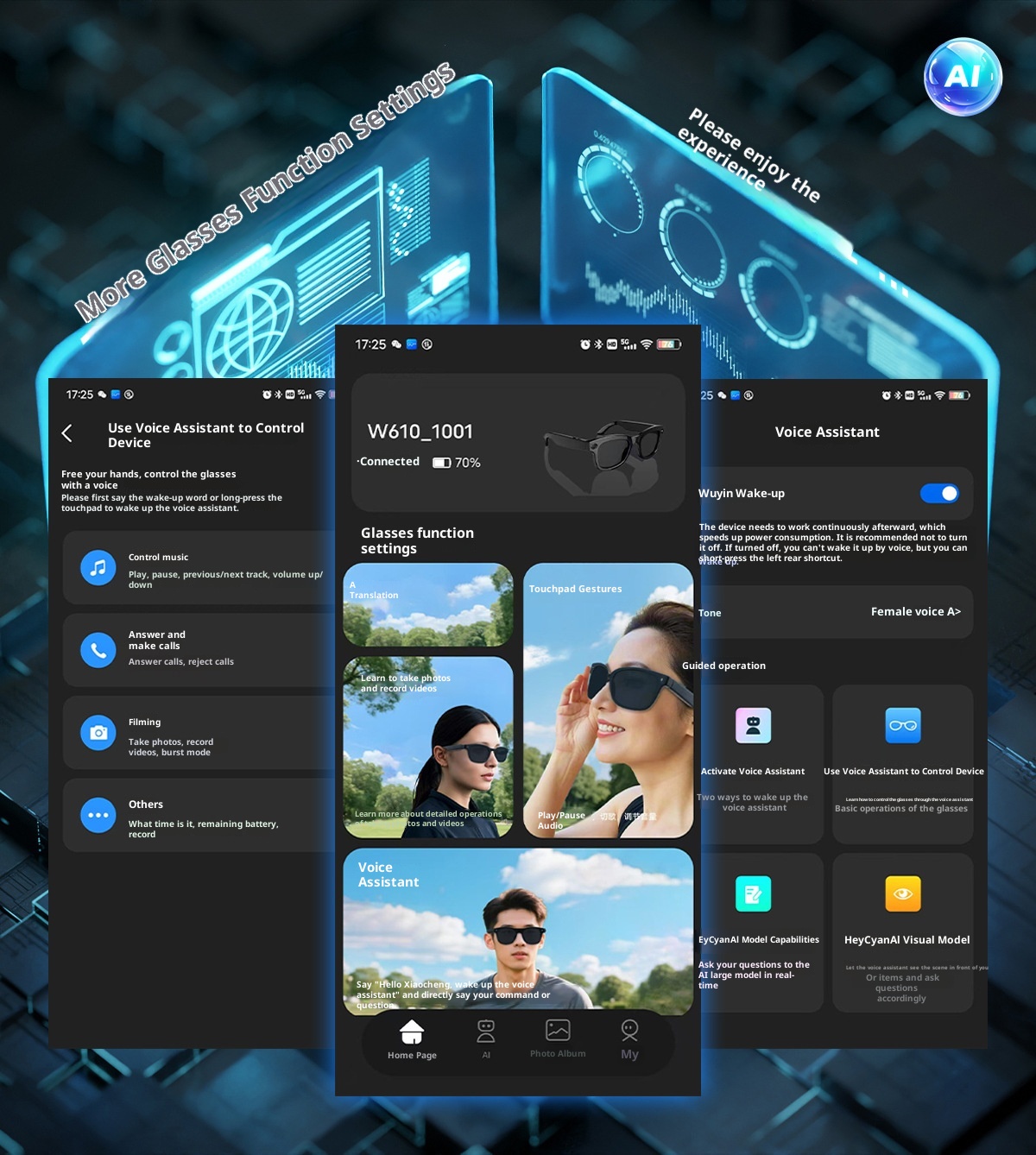Select the Control music icon
Viewport: 1036px width, 1155px height.
click(x=98, y=567)
